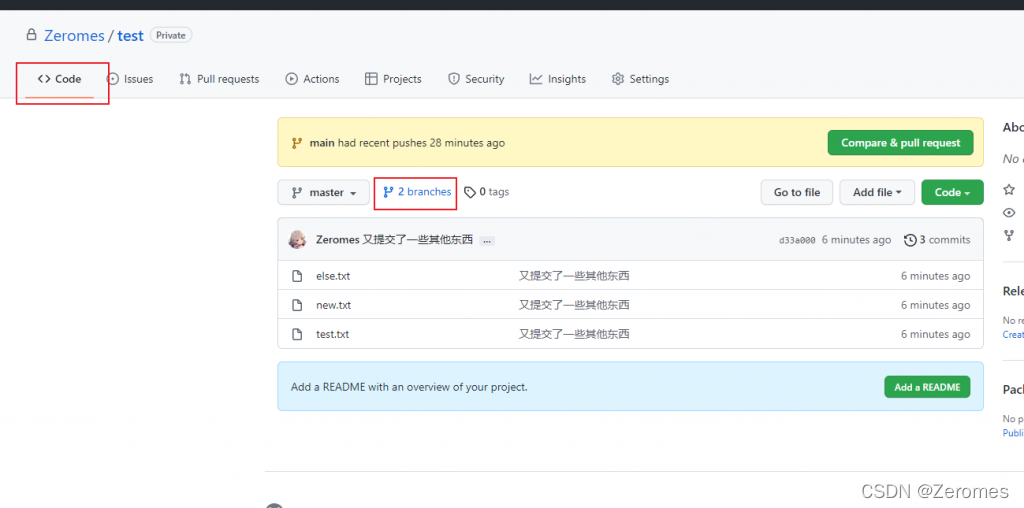Open the master branch dropdown
The image size is (1024, 508).
point(323,193)
